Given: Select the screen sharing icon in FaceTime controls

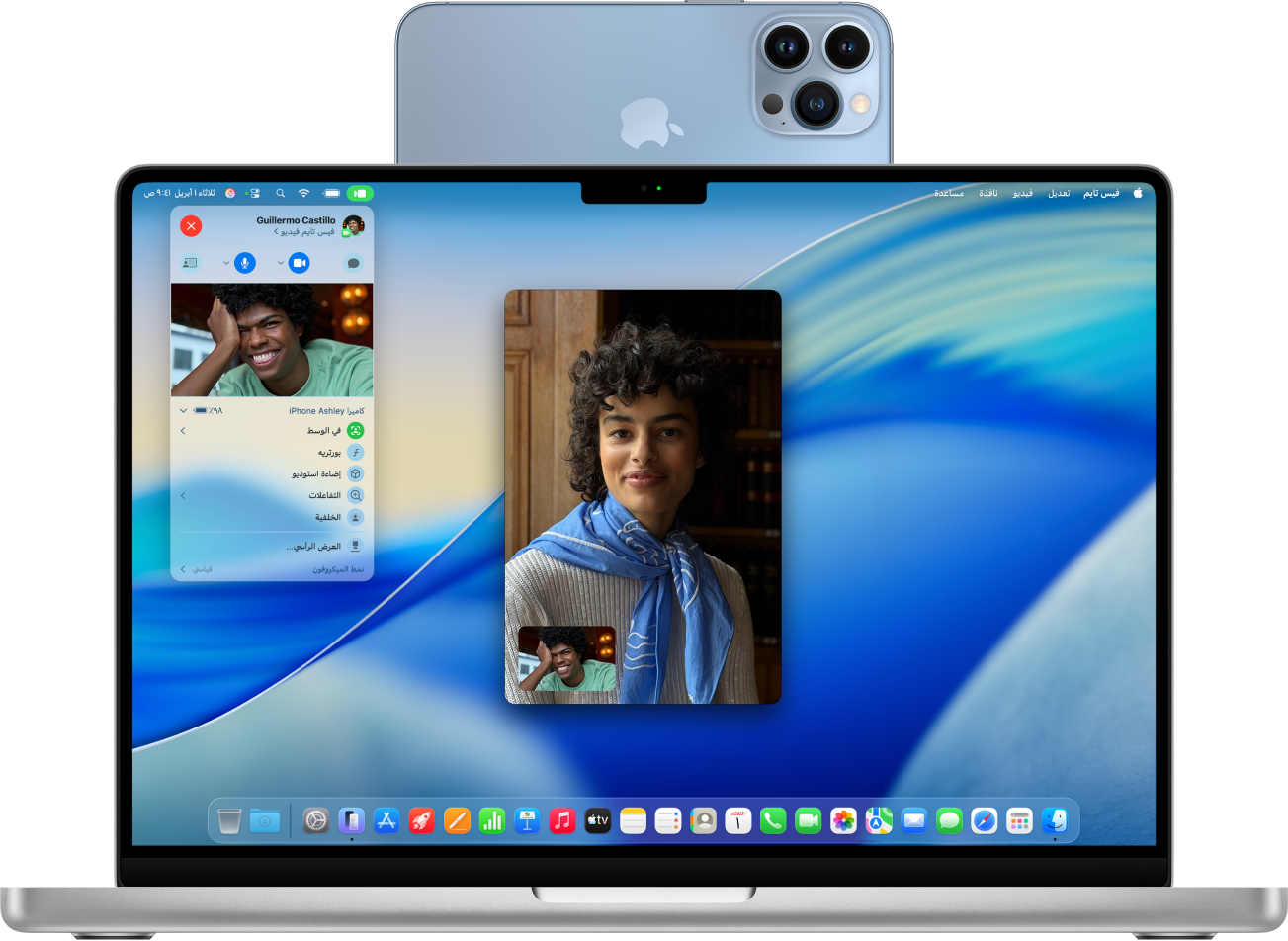Looking at the screenshot, I should point(191,264).
